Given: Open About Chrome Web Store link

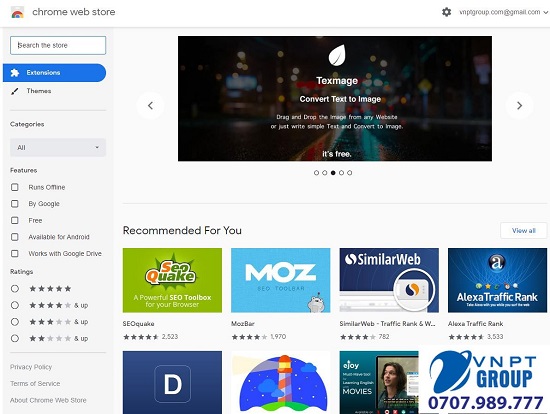Looking at the screenshot, I should [48, 400].
